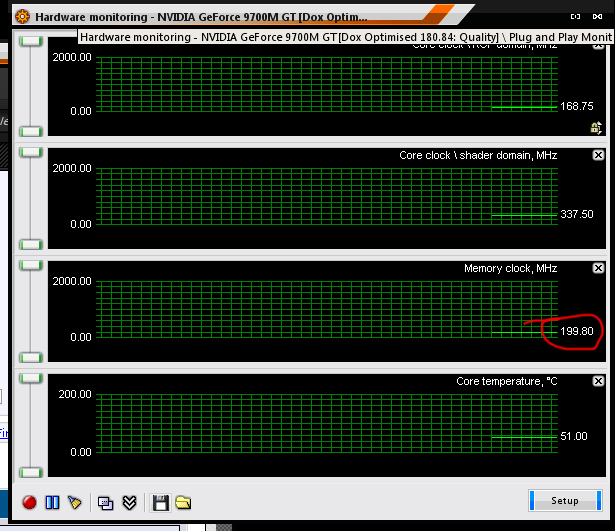This screenshot has height=531, width=615.
Task: Click the 337.50 shader clock value
Action: [x=577, y=214]
